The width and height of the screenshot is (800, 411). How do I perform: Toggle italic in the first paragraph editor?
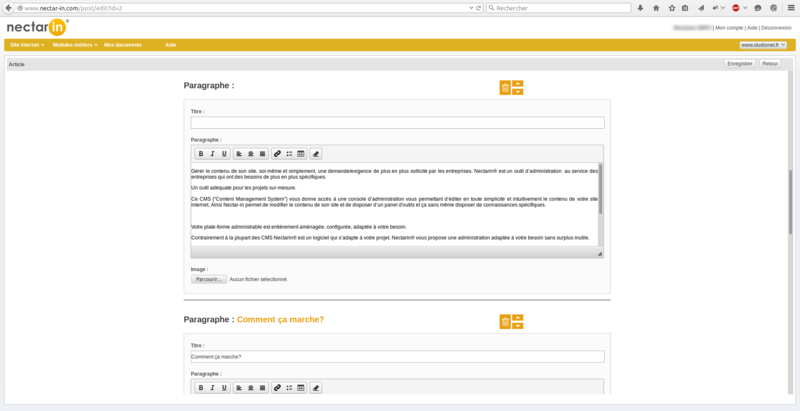[x=212, y=153]
